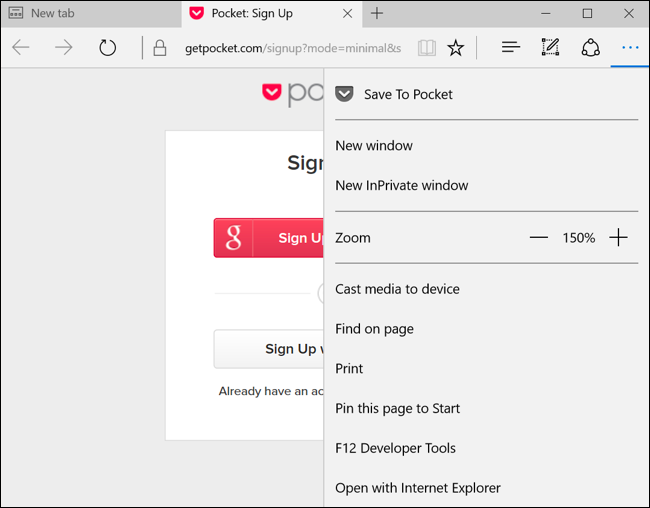Open Reading view book icon
The image size is (650, 508).
click(x=427, y=48)
